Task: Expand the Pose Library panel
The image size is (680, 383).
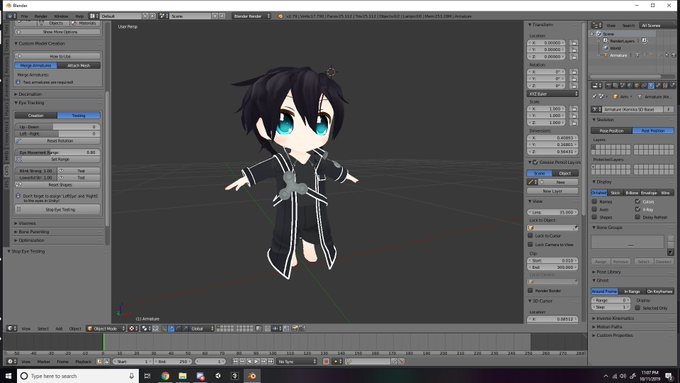Action: [607, 272]
